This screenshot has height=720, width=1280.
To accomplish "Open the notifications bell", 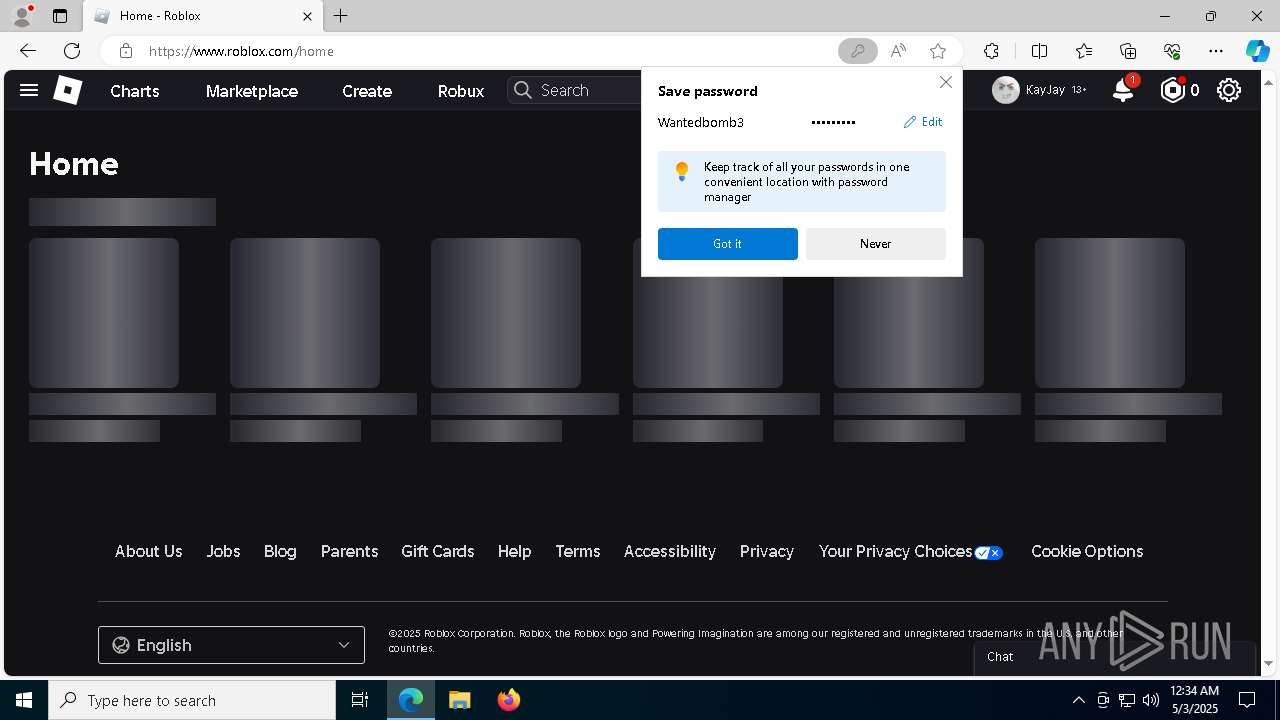I will pos(1123,90).
